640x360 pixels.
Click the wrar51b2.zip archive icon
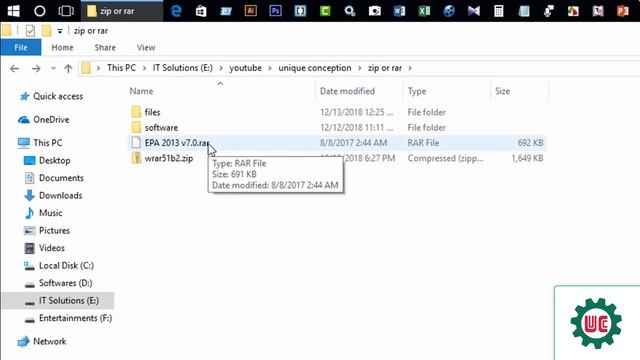pyautogui.click(x=136, y=158)
